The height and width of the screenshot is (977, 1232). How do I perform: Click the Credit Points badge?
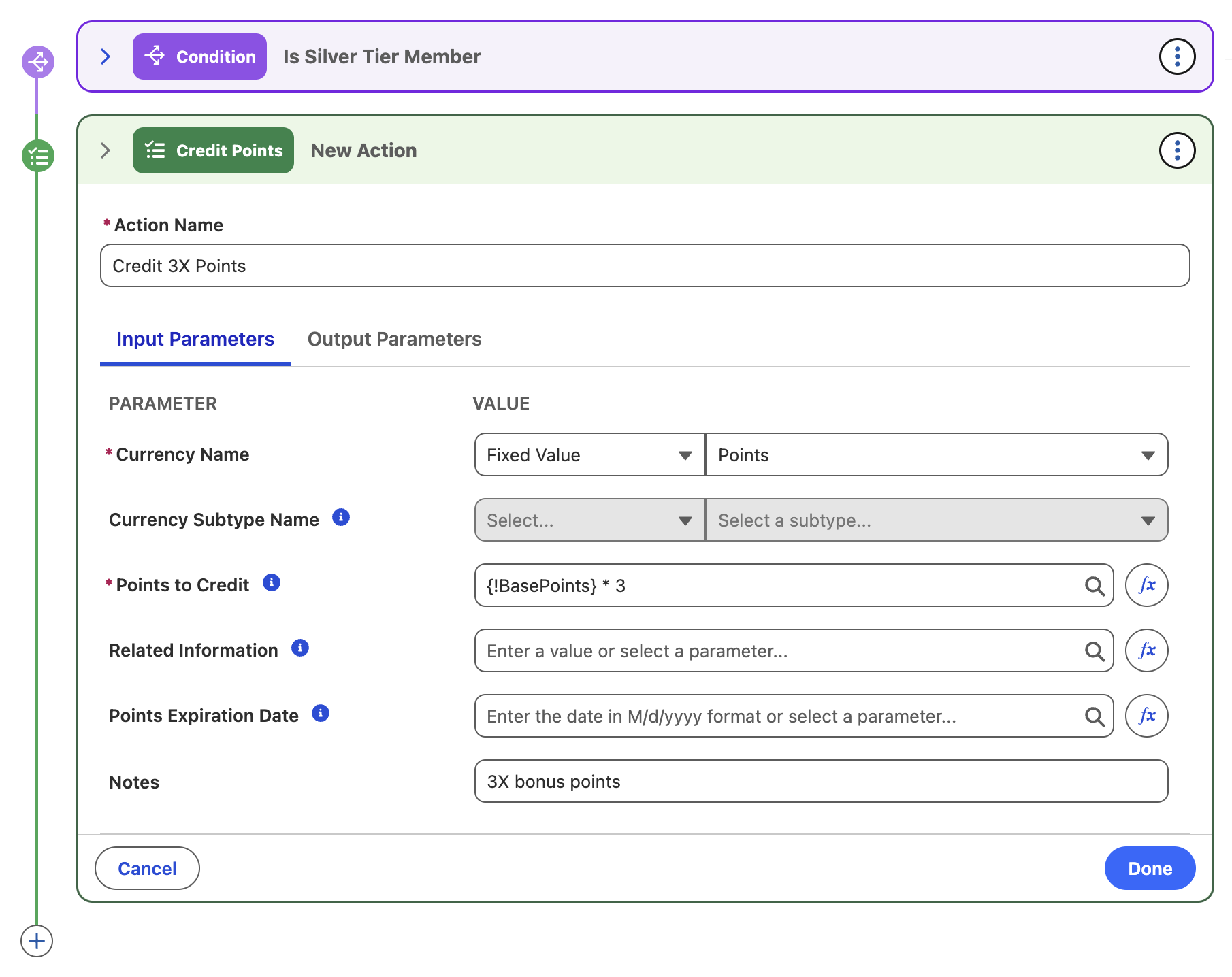tap(213, 150)
